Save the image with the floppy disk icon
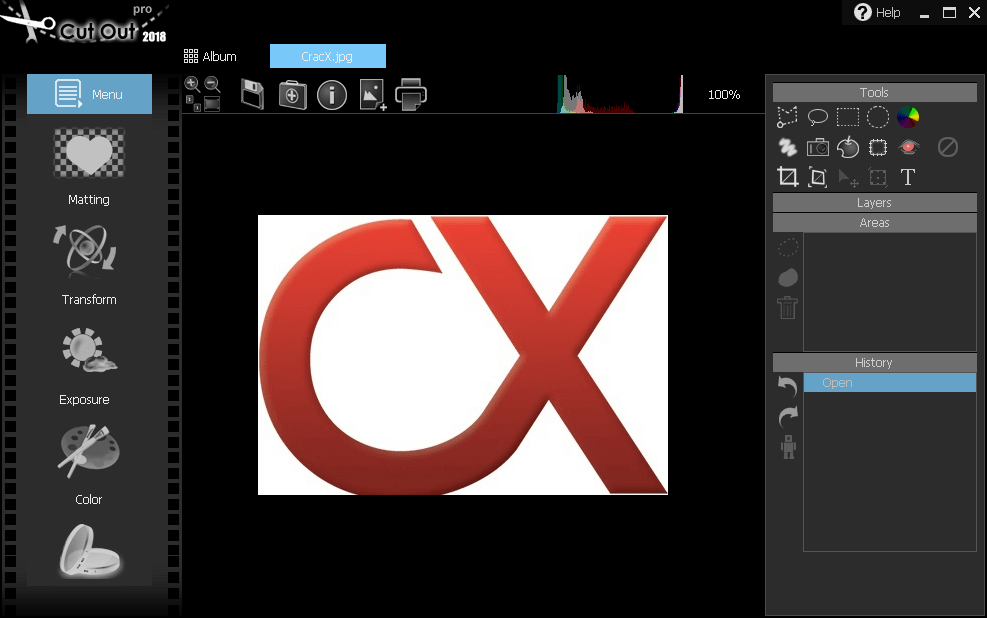 click(x=252, y=94)
